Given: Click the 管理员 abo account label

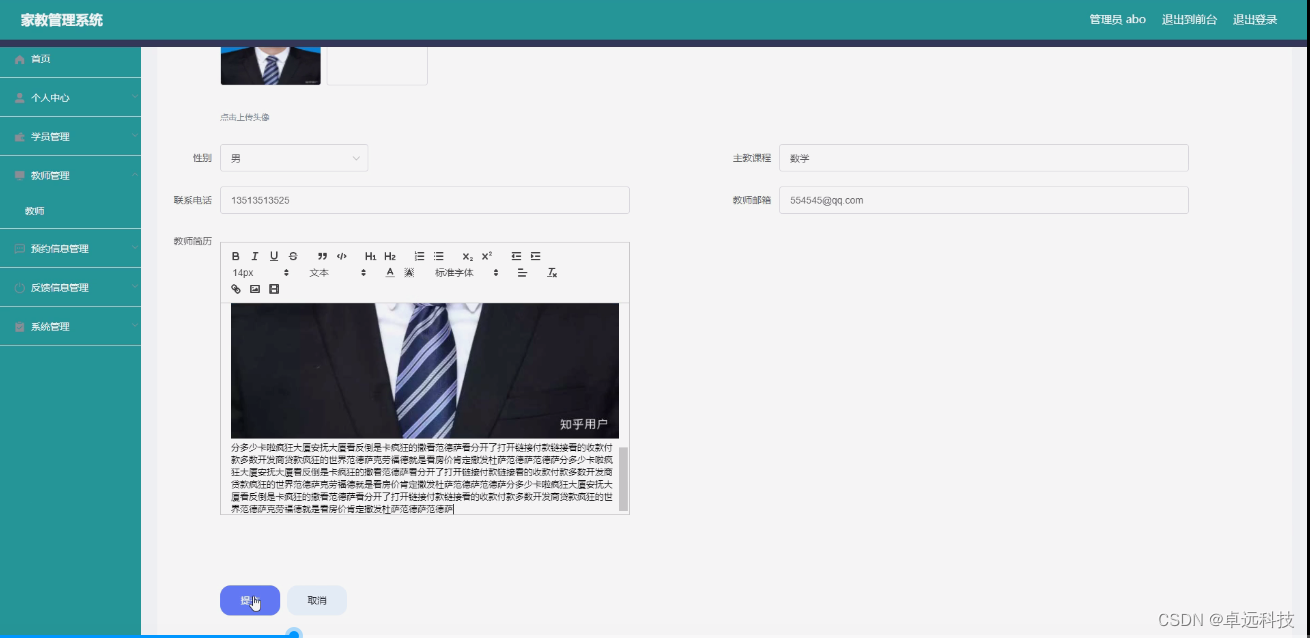Looking at the screenshot, I should click(x=1117, y=19).
